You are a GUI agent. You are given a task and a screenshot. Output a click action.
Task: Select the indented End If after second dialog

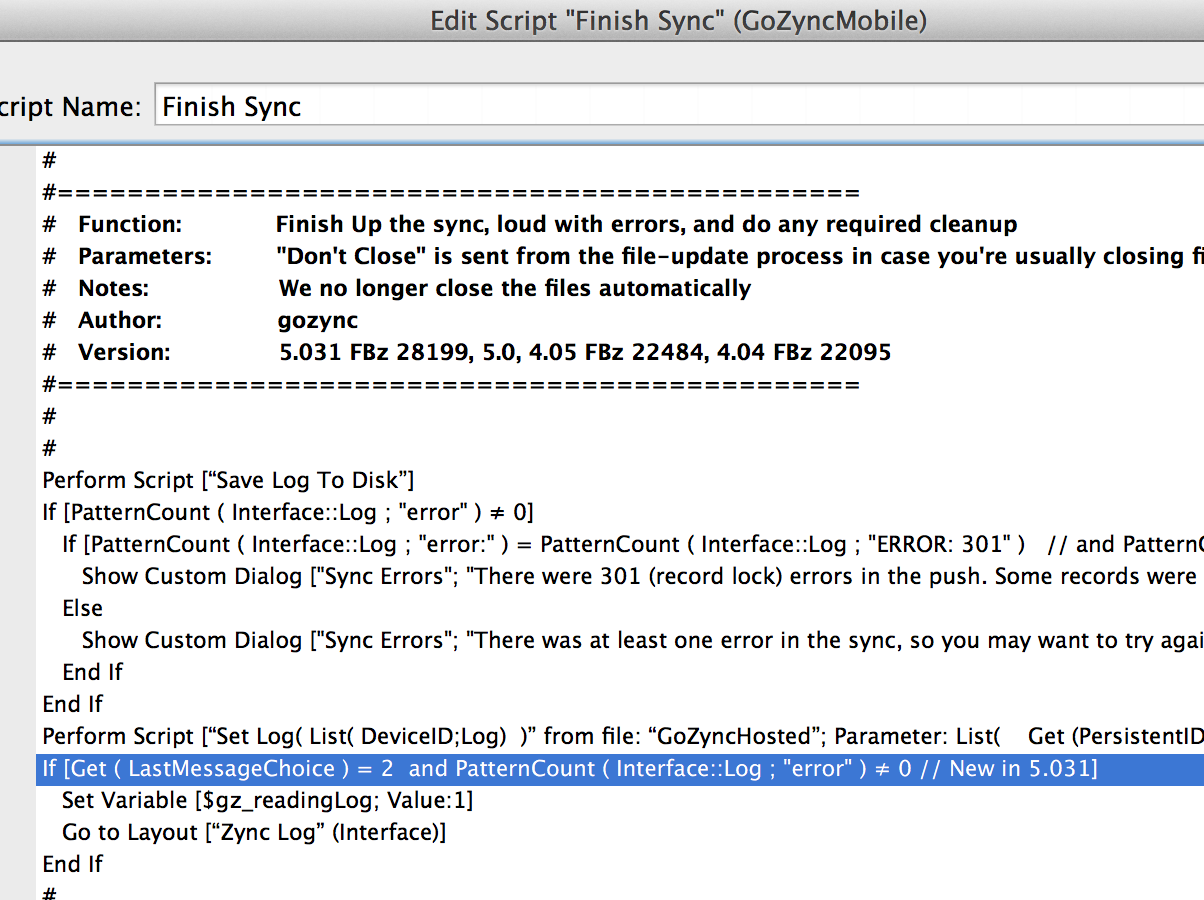click(93, 672)
